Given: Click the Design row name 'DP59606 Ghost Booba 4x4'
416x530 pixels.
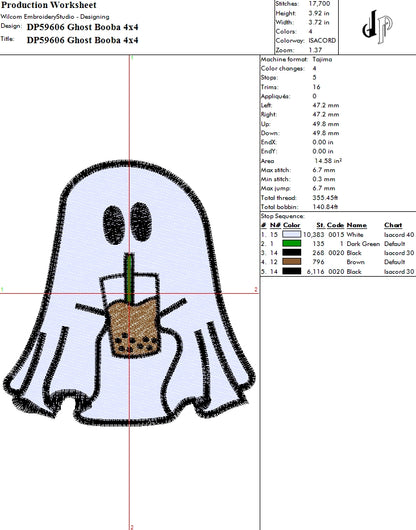Looking at the screenshot, I should coord(82,27).
